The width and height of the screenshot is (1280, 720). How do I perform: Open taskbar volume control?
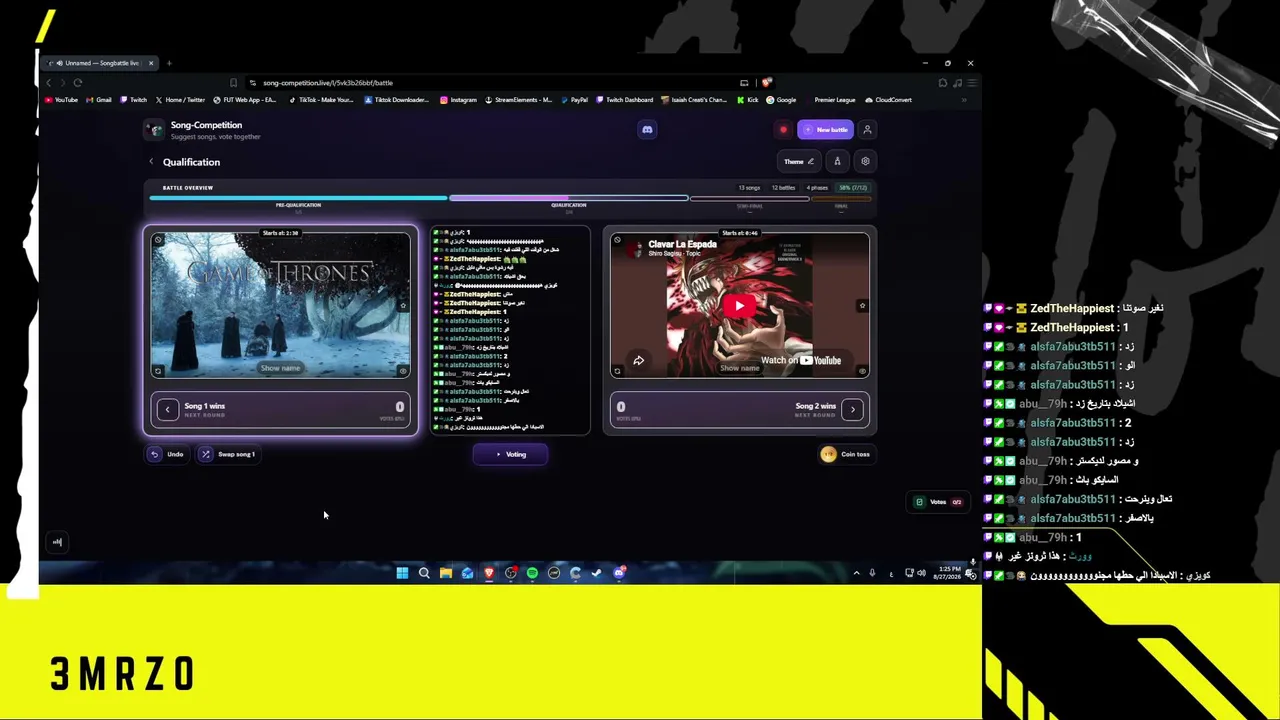pyautogui.click(x=921, y=573)
